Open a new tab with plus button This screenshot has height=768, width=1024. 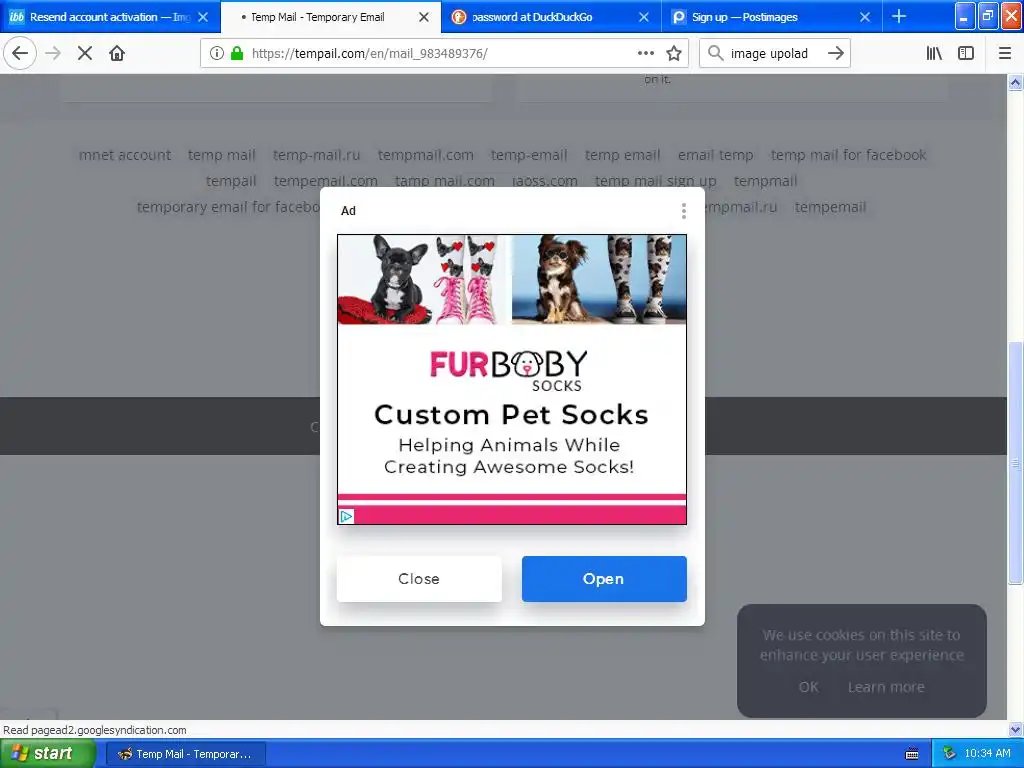point(899,16)
